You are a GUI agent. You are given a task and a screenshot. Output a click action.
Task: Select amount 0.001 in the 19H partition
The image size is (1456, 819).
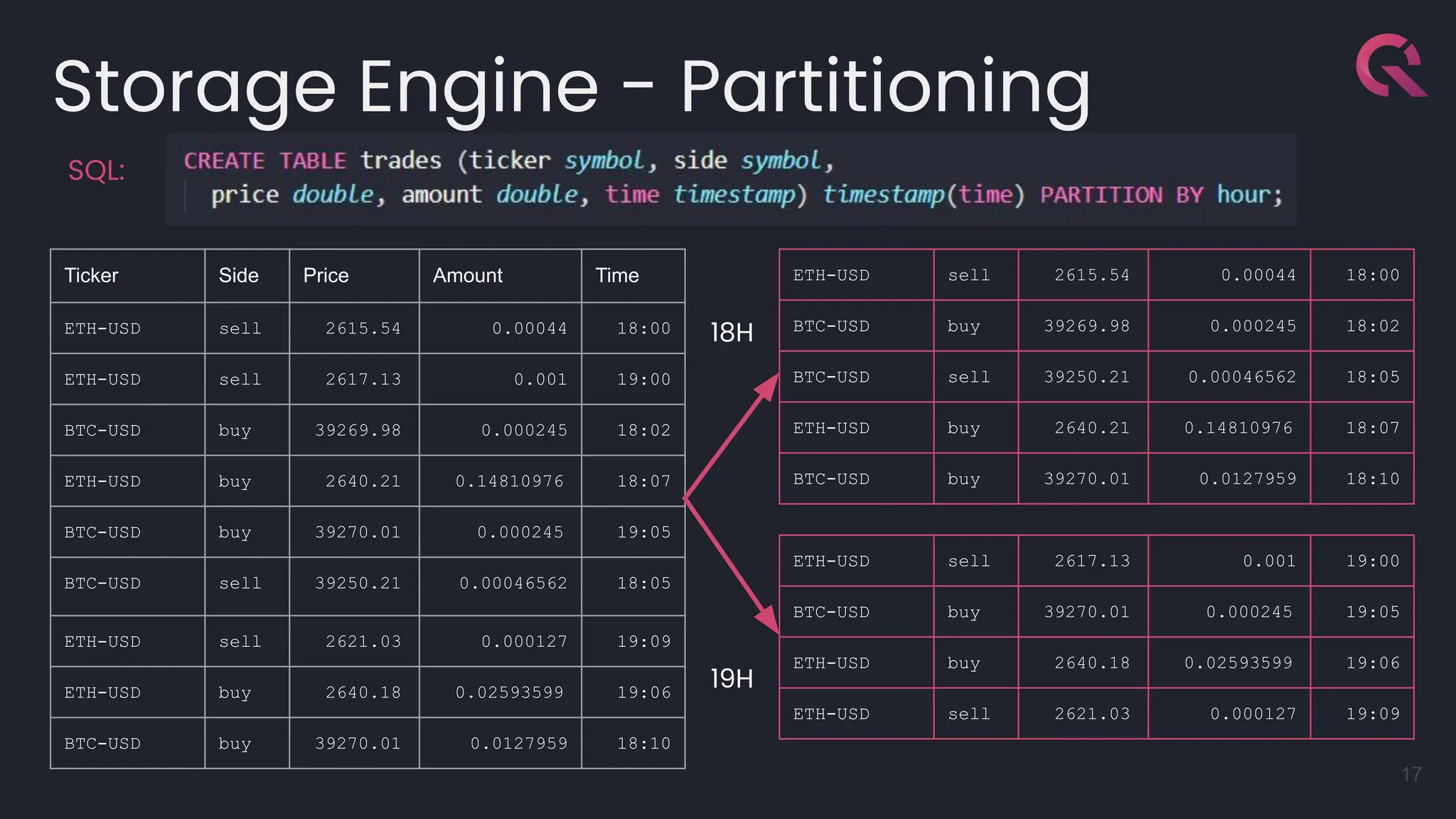pos(1269,561)
